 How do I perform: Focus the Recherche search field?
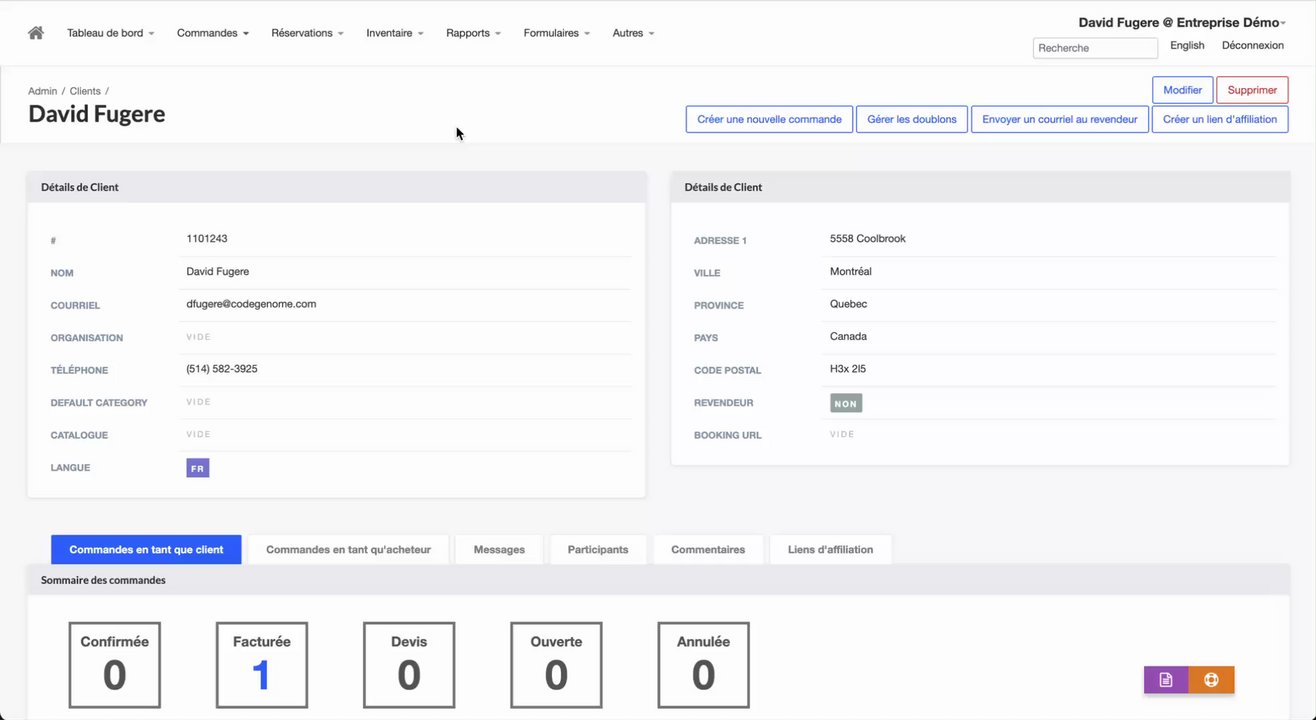[x=1095, y=48]
